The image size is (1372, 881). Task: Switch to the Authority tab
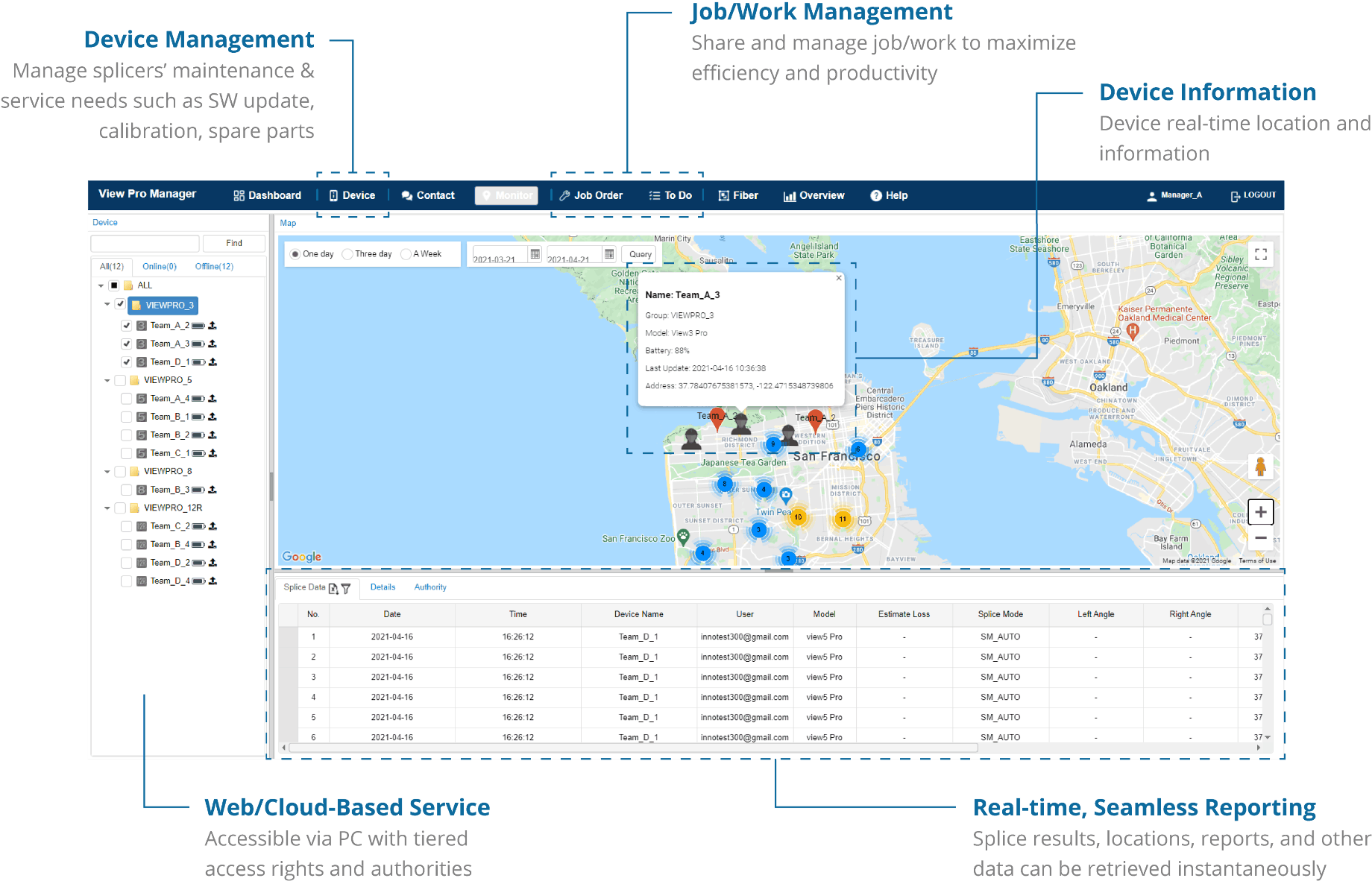tap(430, 587)
